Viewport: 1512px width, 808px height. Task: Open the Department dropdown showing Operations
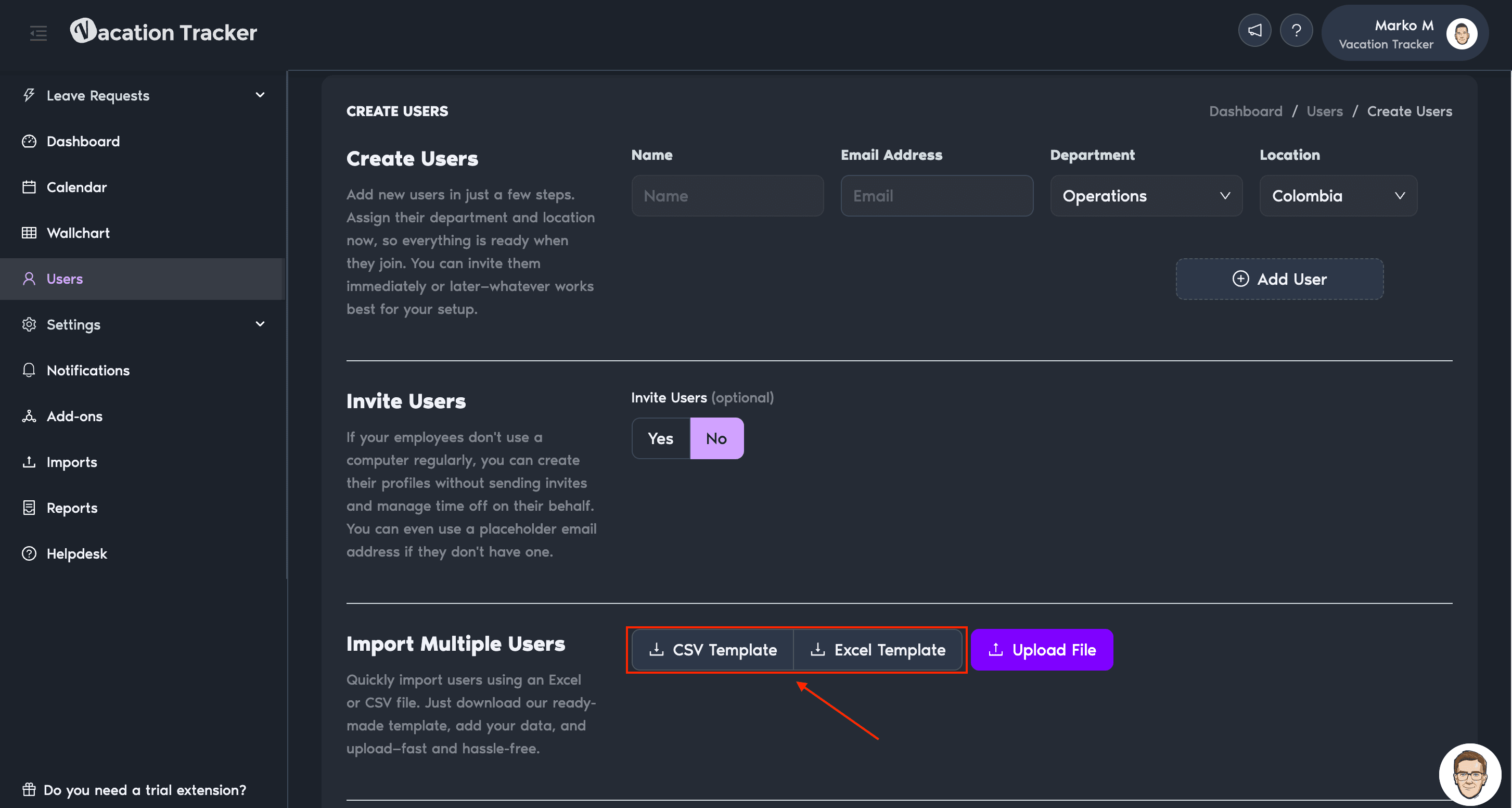tap(1146, 196)
